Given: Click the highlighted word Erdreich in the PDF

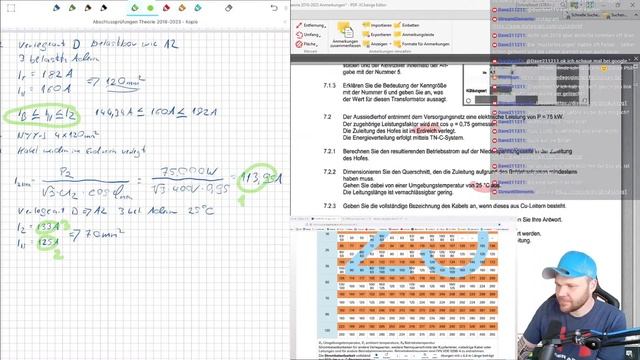Looking at the screenshot, I should coord(427,131).
